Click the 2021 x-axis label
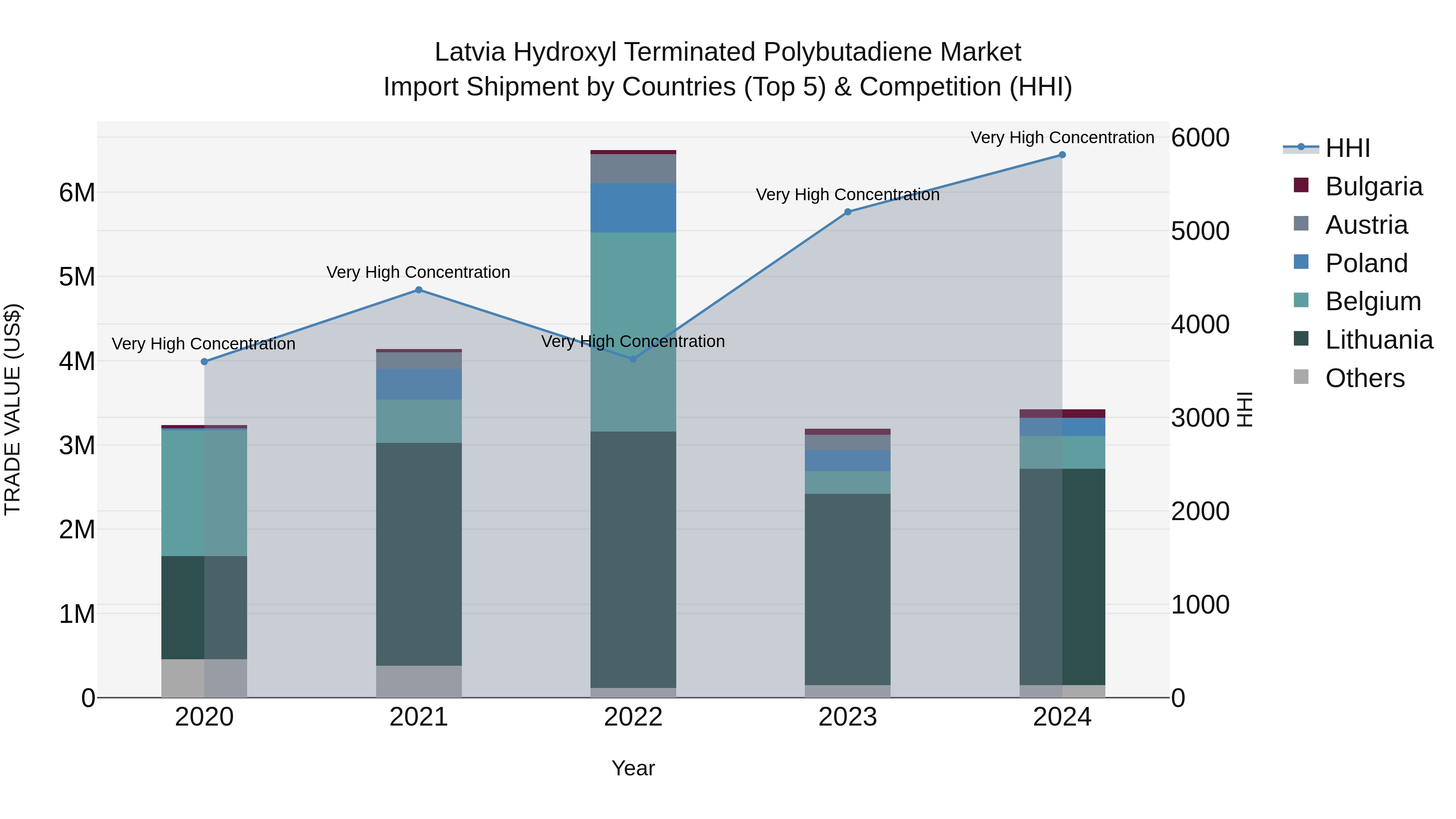1456x819 pixels. (419, 717)
